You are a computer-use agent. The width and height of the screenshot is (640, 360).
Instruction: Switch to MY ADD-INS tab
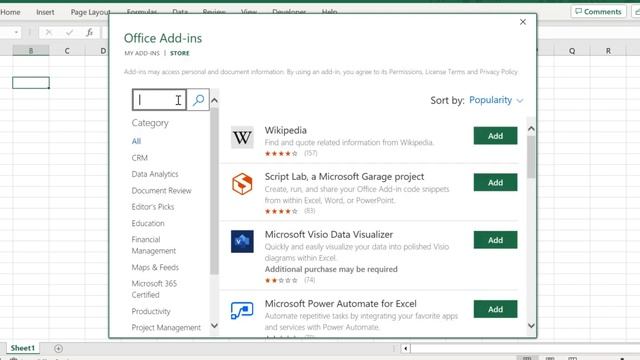point(142,53)
